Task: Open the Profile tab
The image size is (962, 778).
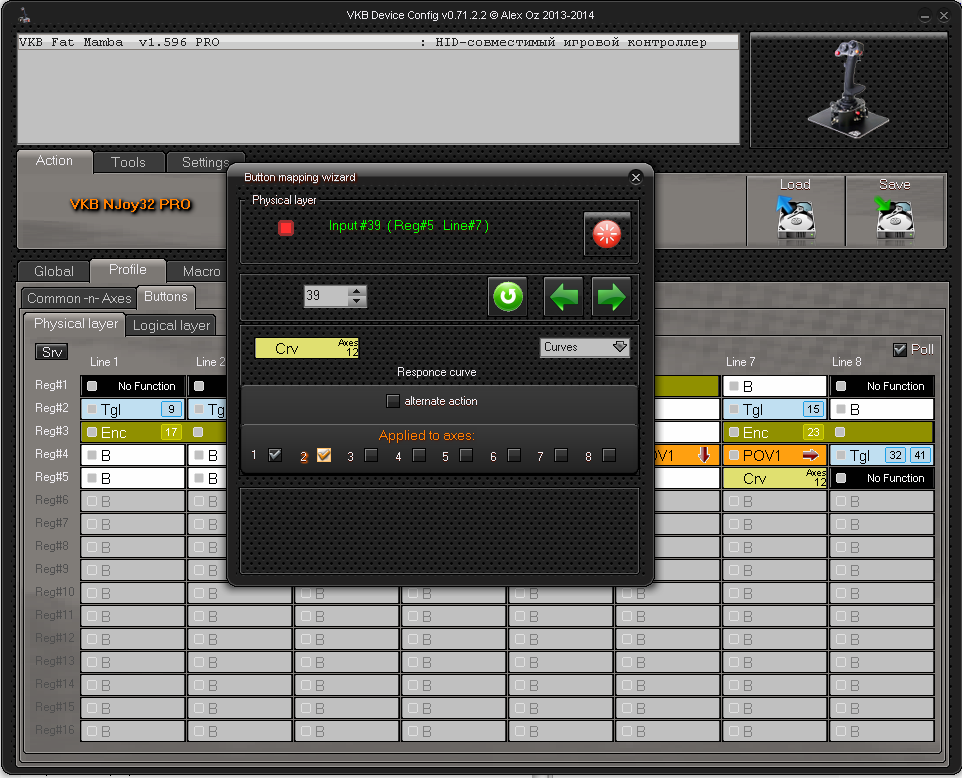Action: tap(128, 269)
